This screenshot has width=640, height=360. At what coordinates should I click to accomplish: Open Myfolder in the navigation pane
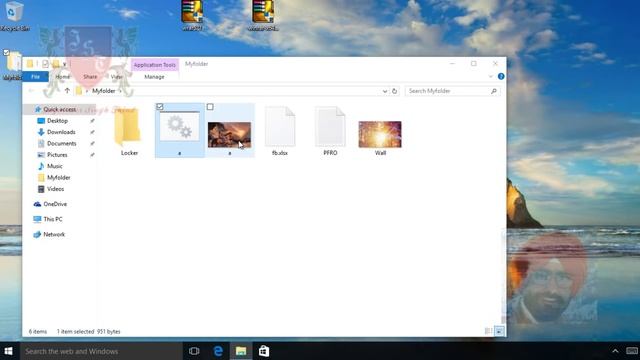point(58,178)
